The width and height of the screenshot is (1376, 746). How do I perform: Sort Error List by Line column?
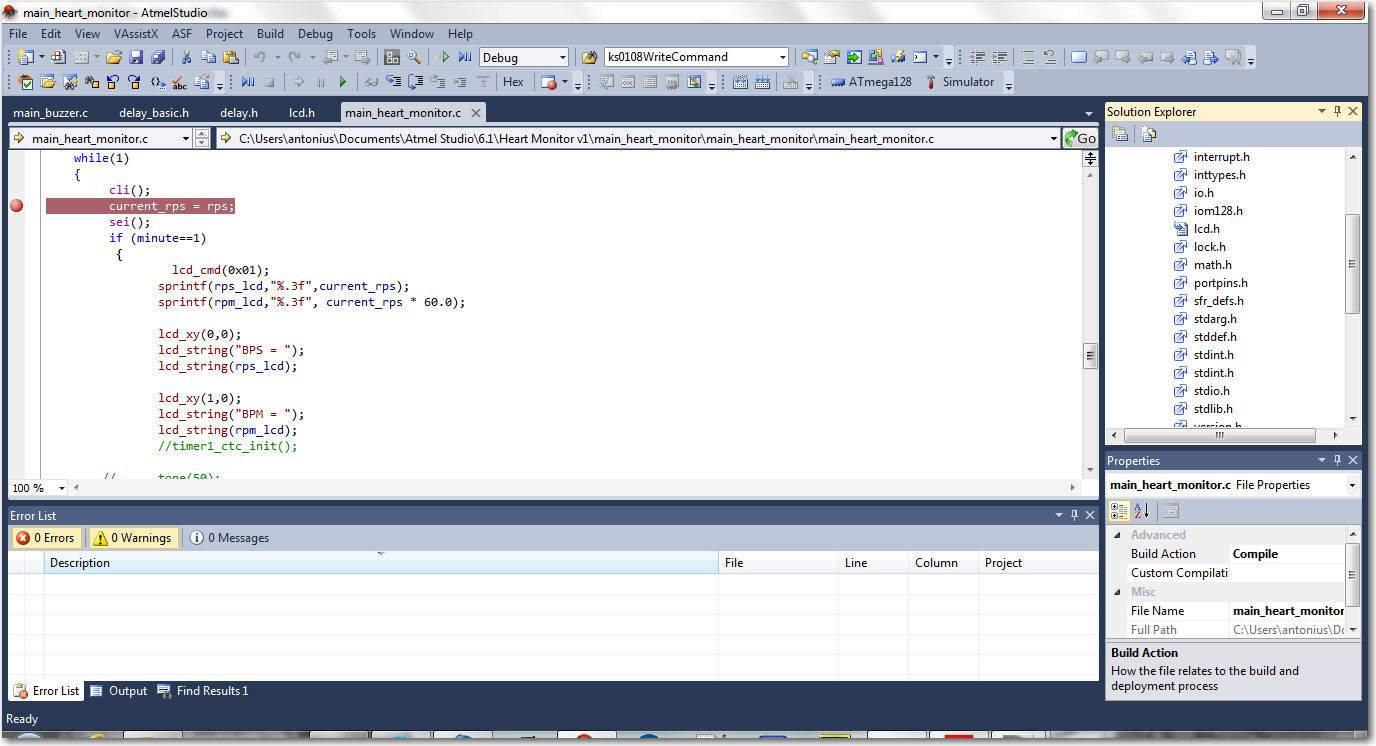pos(872,563)
